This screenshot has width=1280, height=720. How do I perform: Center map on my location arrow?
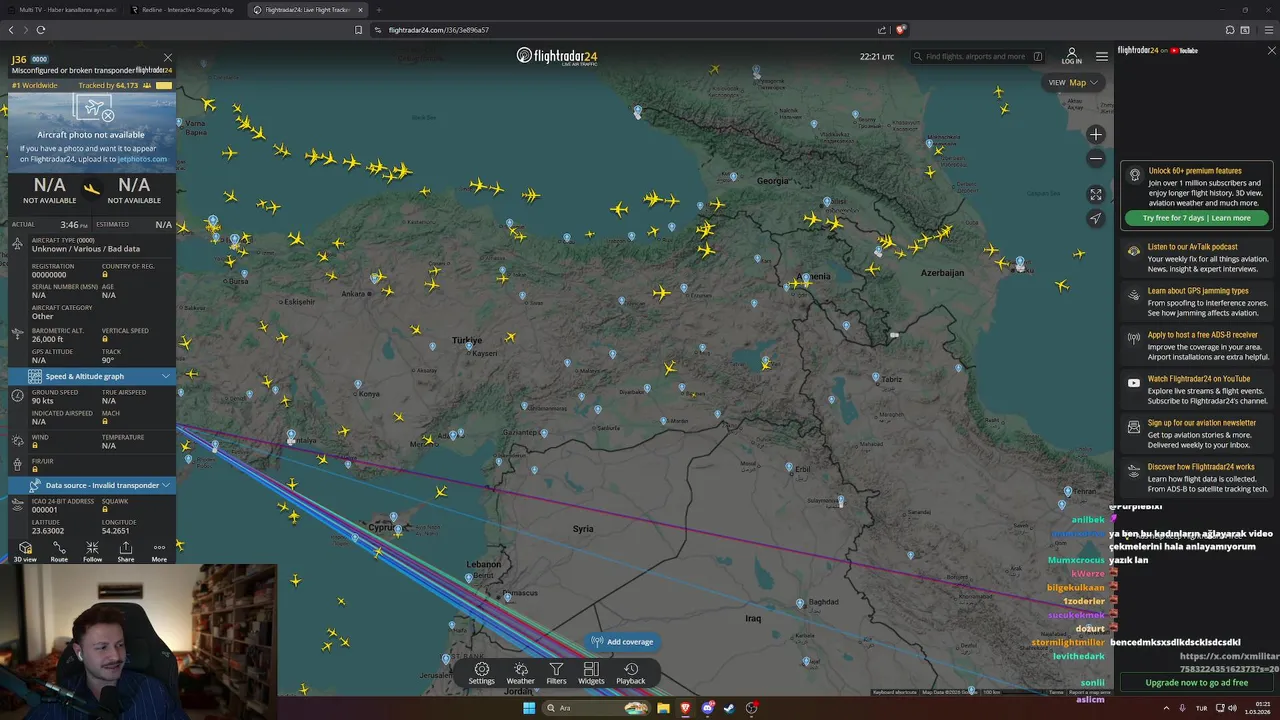(x=1096, y=218)
